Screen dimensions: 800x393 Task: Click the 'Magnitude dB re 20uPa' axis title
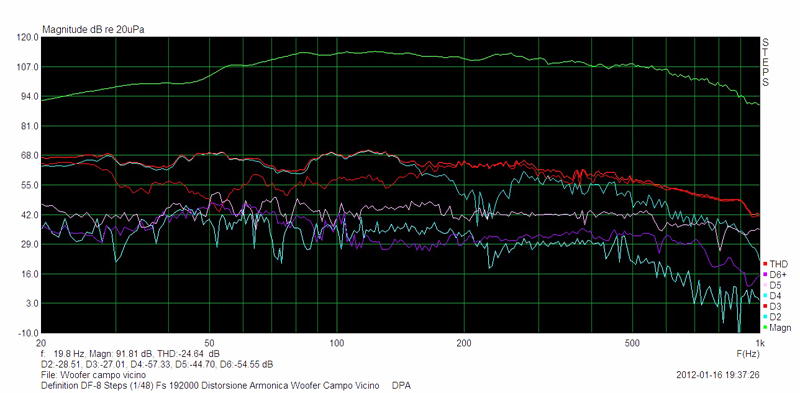(93, 30)
